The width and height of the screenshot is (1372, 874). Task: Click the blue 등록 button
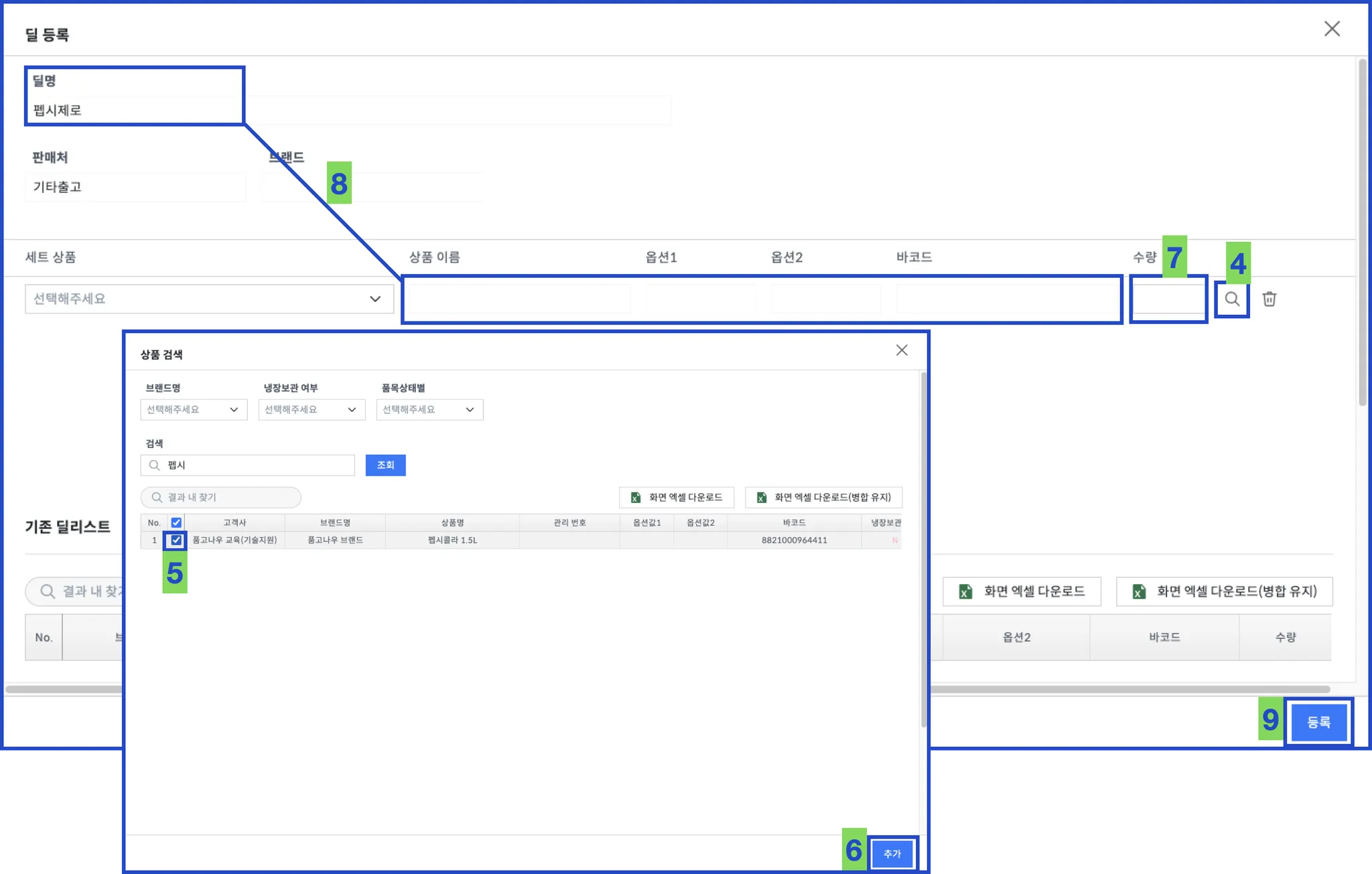click(1318, 722)
